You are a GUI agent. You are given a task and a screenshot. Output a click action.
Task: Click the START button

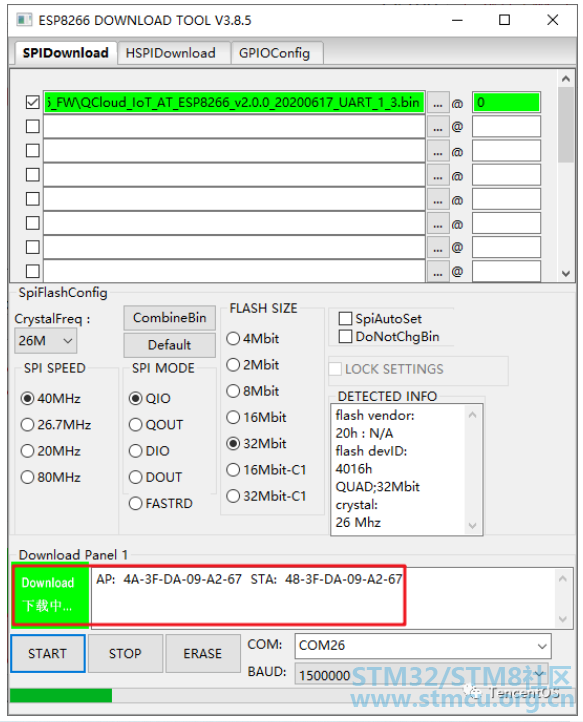click(x=48, y=653)
